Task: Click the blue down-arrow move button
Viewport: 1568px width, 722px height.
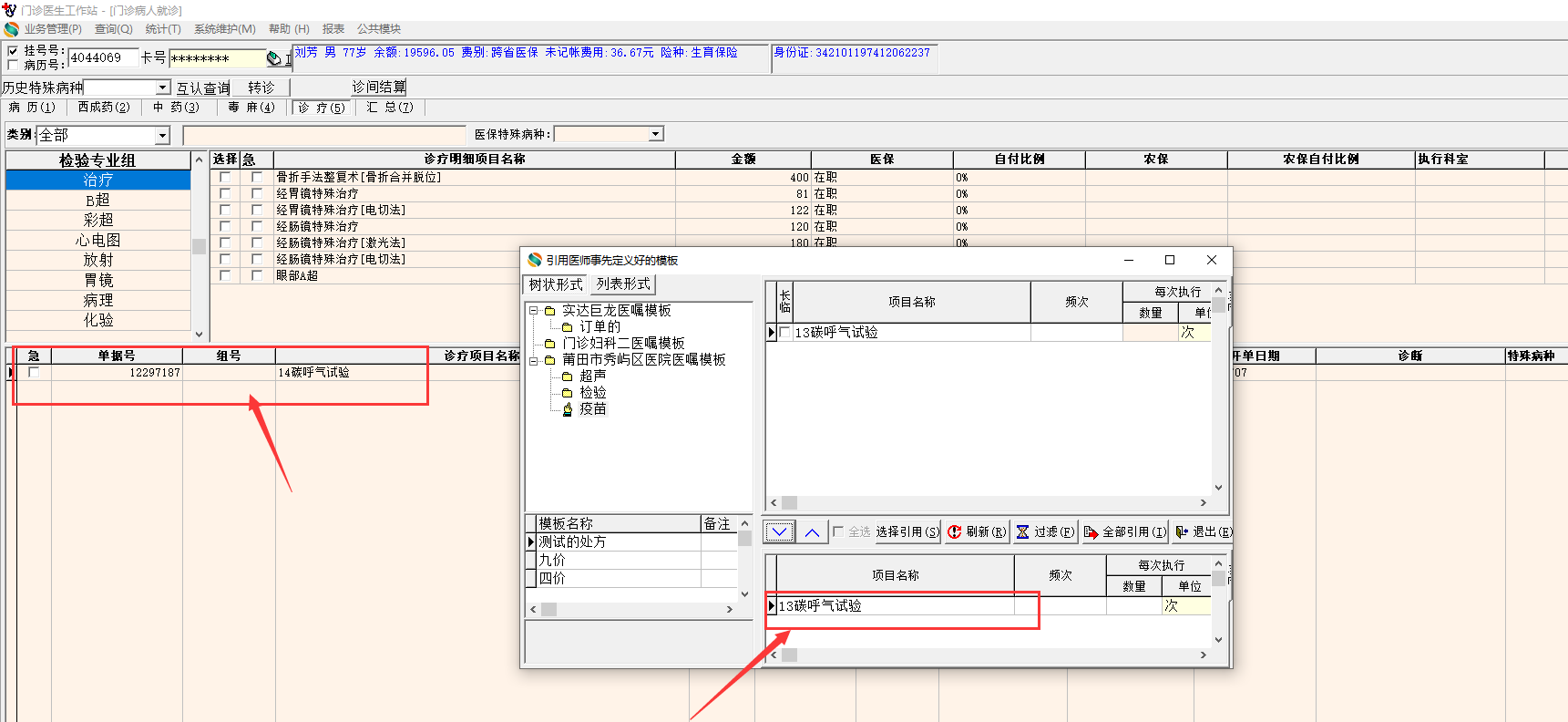Action: click(x=780, y=531)
